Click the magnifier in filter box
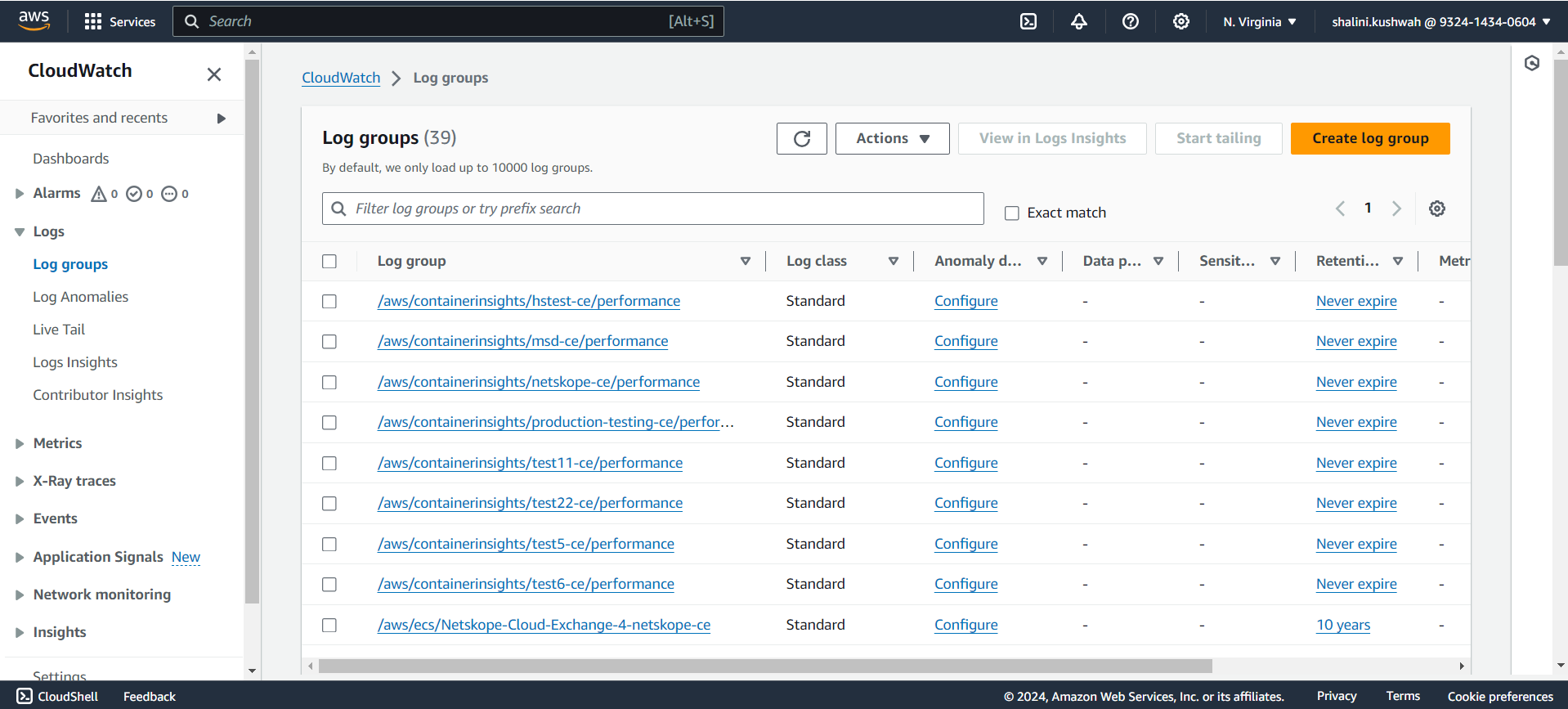The width and height of the screenshot is (1568, 709). [338, 209]
